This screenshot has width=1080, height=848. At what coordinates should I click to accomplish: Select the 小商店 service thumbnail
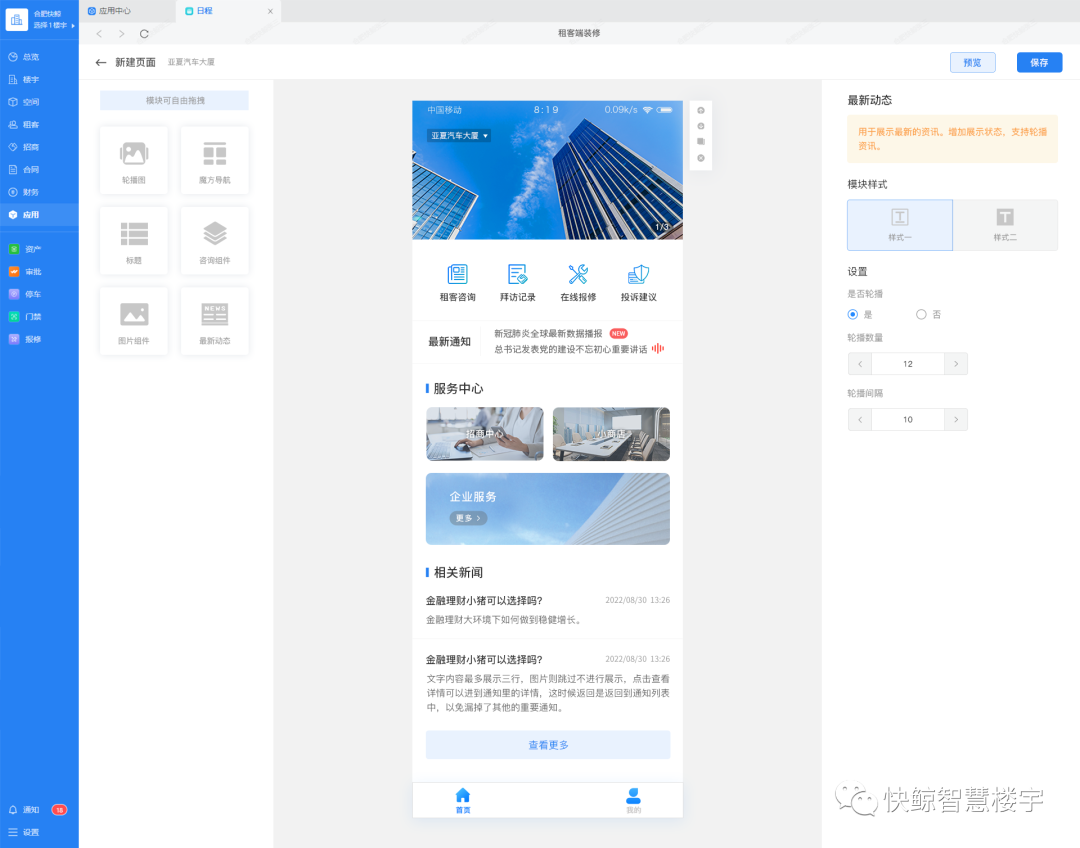point(611,434)
